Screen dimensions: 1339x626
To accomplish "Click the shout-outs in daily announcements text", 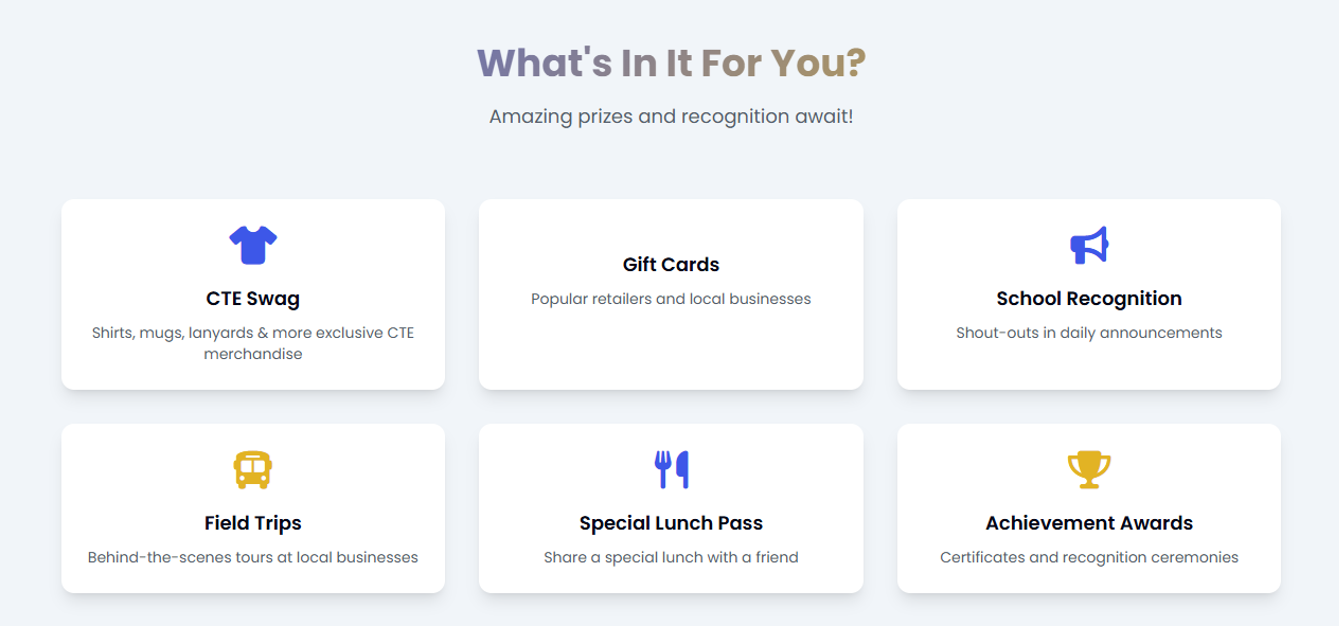I will click(x=1089, y=333).
